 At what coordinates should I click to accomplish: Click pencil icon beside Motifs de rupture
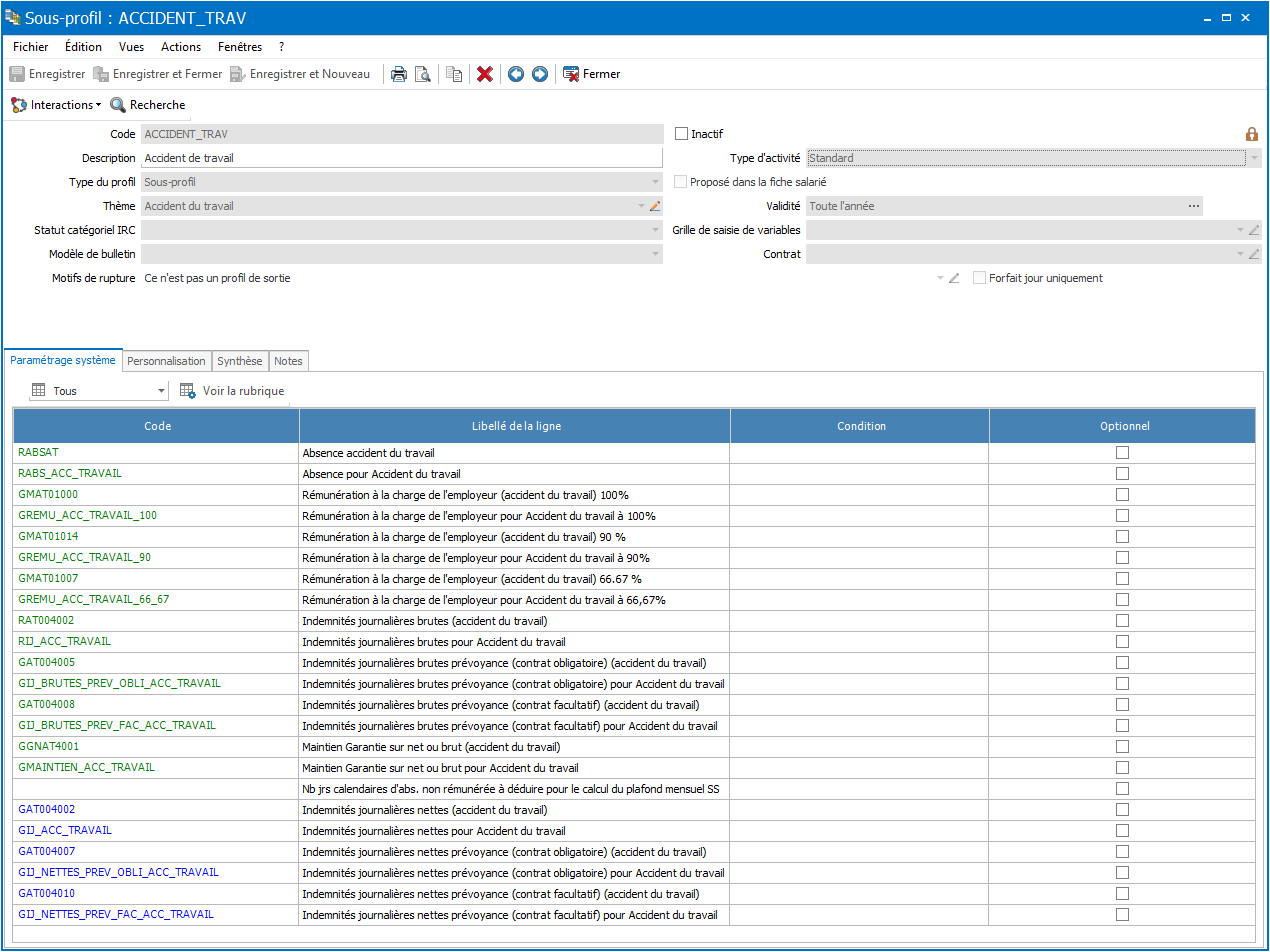click(x=954, y=278)
